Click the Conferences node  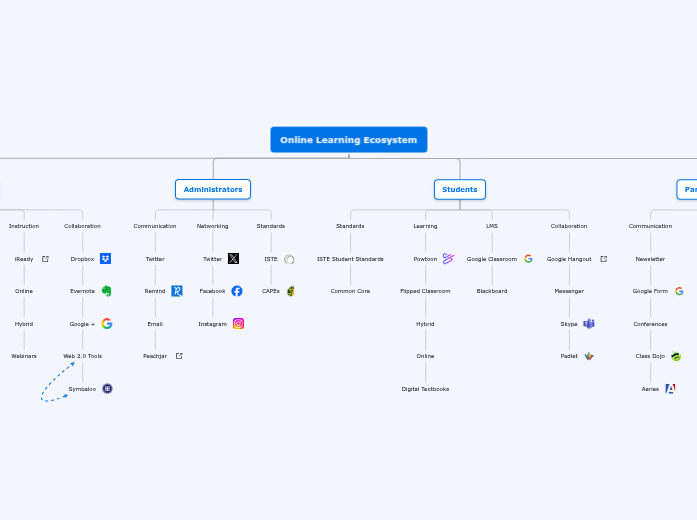click(650, 324)
